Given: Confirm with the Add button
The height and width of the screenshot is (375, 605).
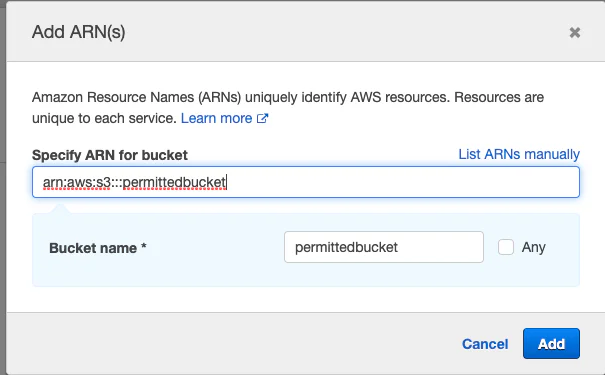Looking at the screenshot, I should coord(551,343).
